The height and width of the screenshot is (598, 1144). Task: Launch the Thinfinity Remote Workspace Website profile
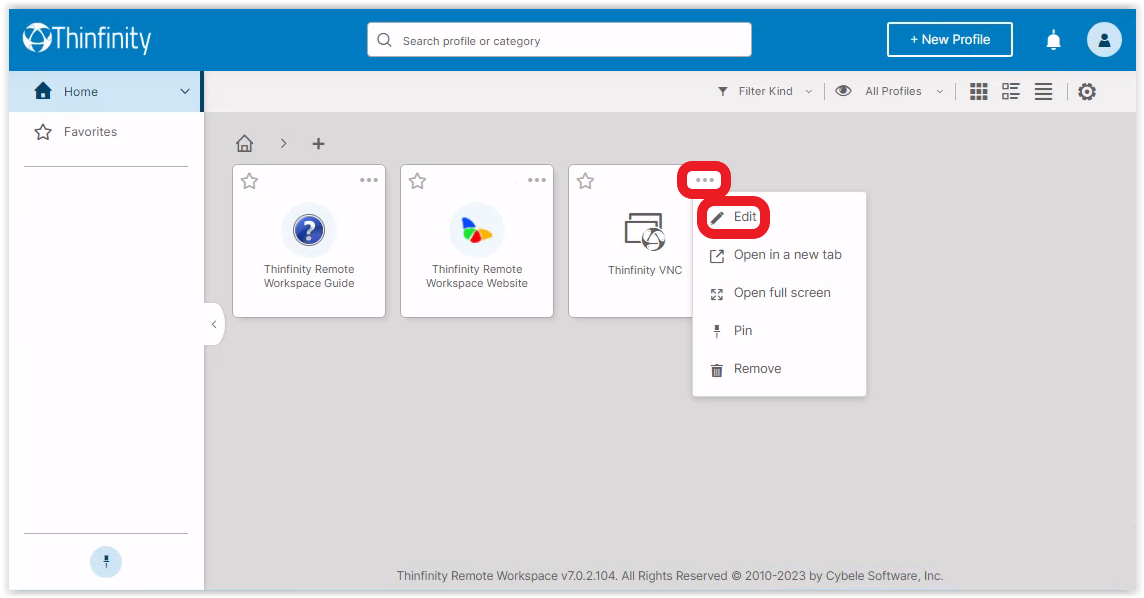[476, 241]
